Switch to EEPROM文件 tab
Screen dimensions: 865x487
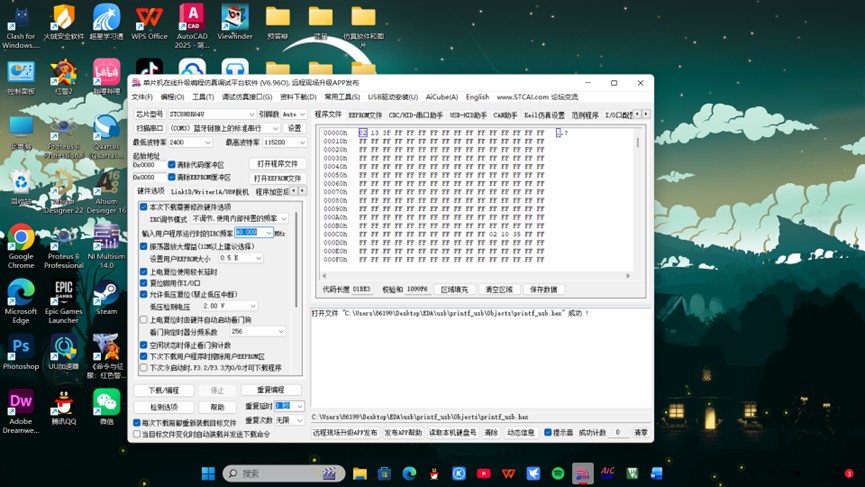tap(365, 115)
